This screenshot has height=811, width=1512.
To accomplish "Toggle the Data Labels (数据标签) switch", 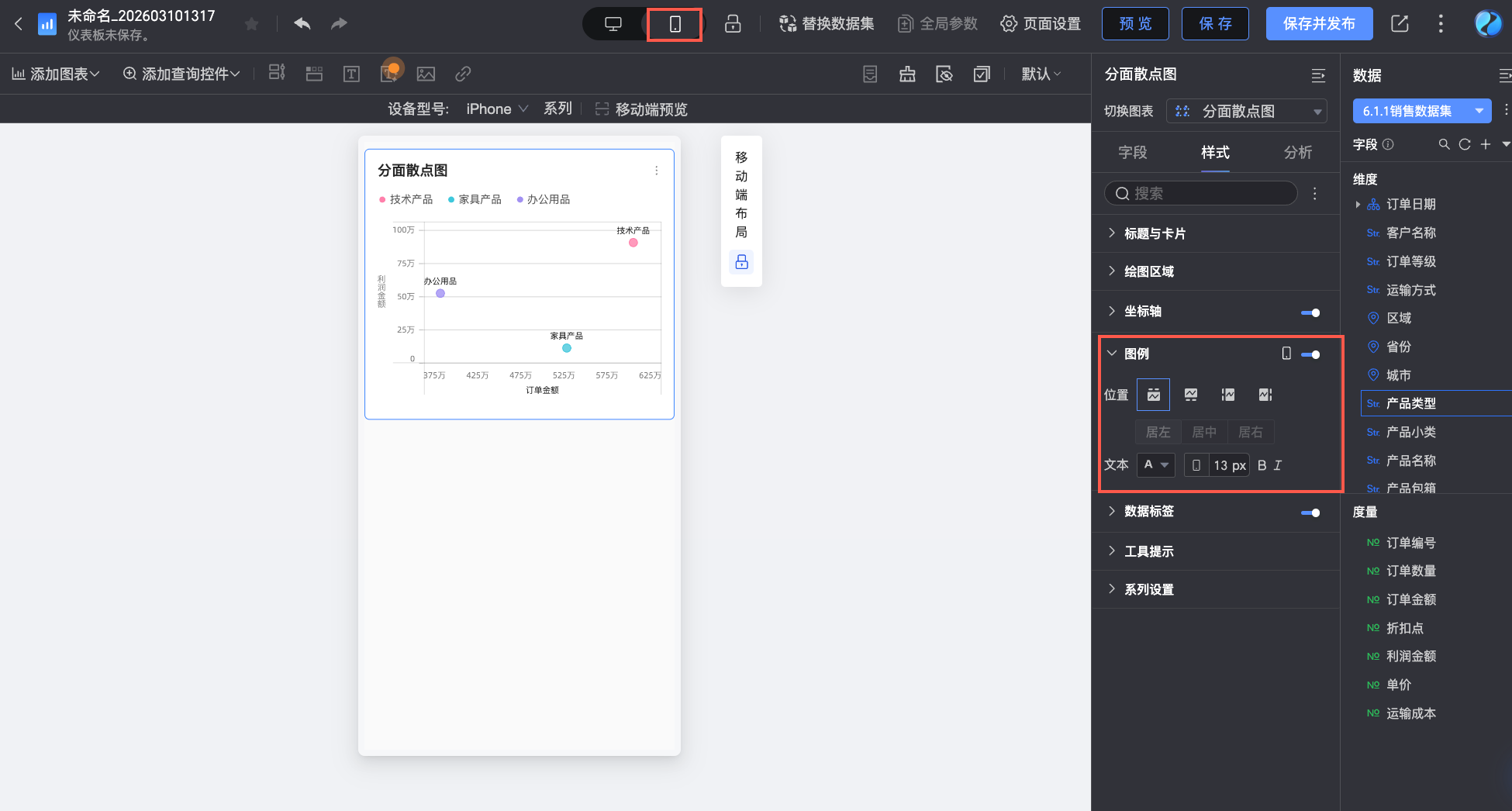I will (x=1310, y=512).
